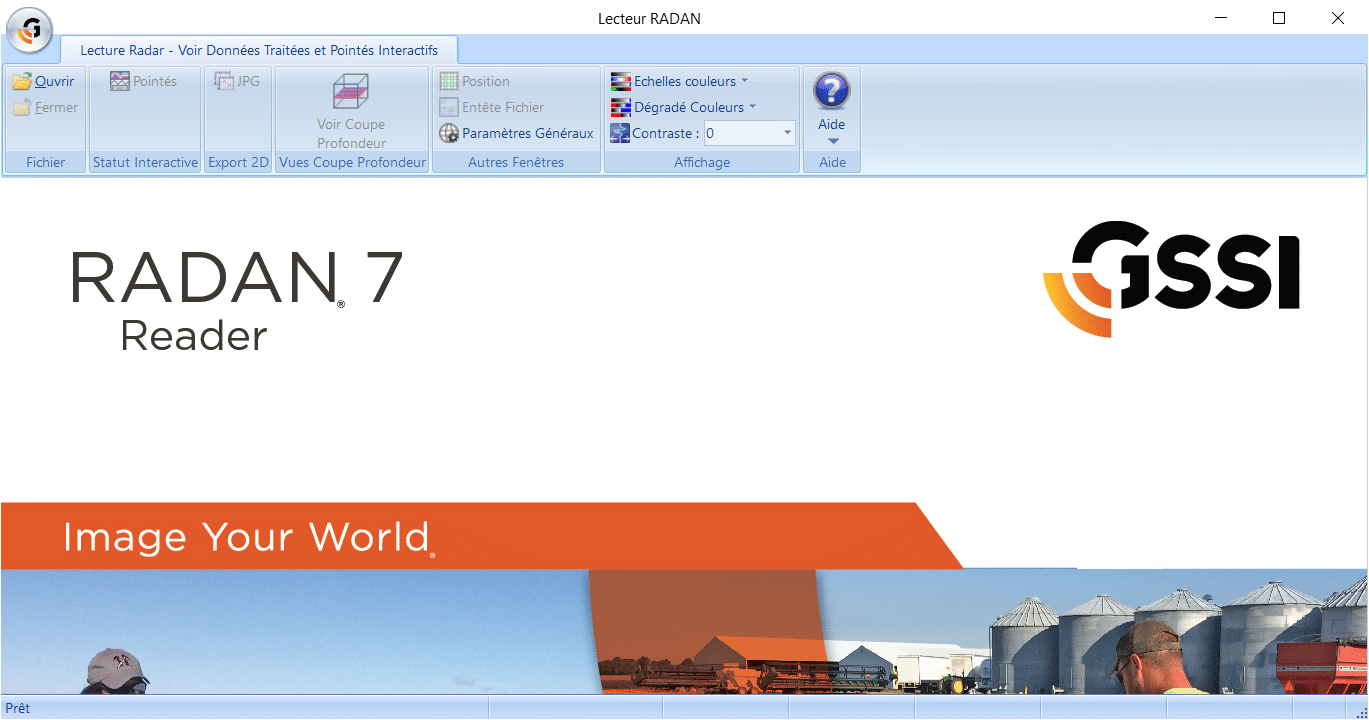Open Paramètres Généraux settings
This screenshot has height=720, width=1369.
point(516,134)
